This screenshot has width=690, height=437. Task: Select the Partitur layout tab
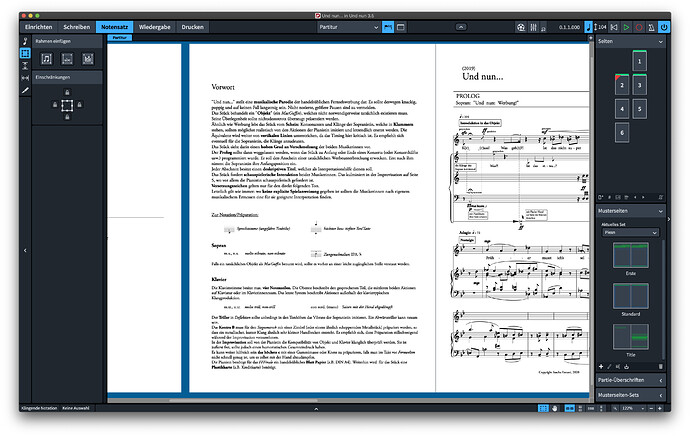(120, 38)
